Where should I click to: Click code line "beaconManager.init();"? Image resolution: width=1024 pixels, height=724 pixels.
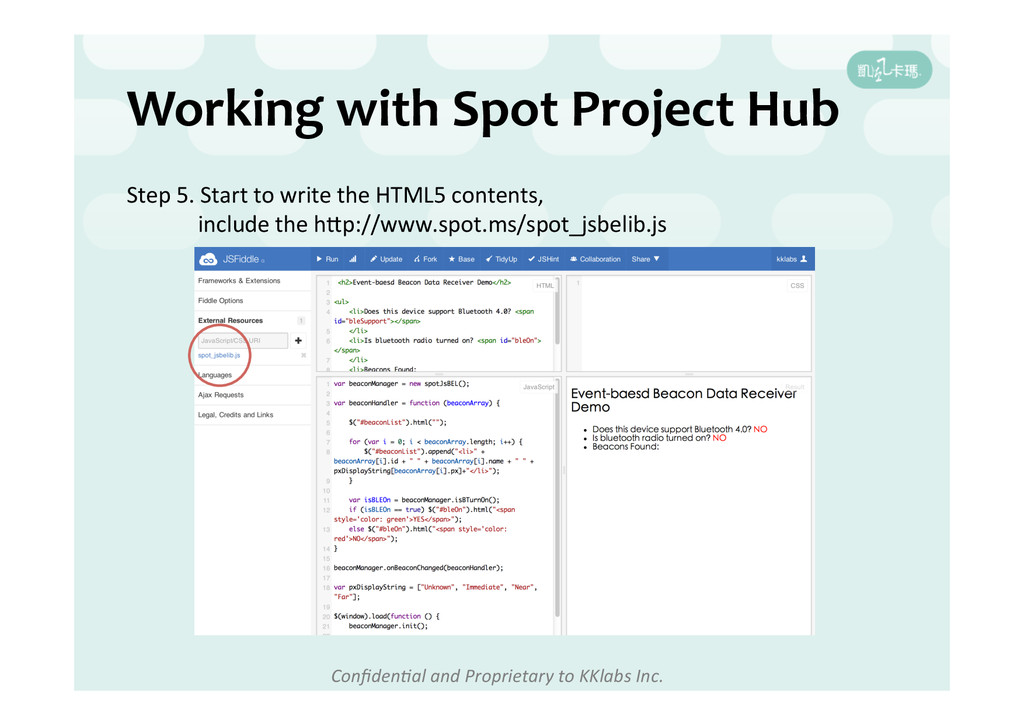[x=388, y=626]
